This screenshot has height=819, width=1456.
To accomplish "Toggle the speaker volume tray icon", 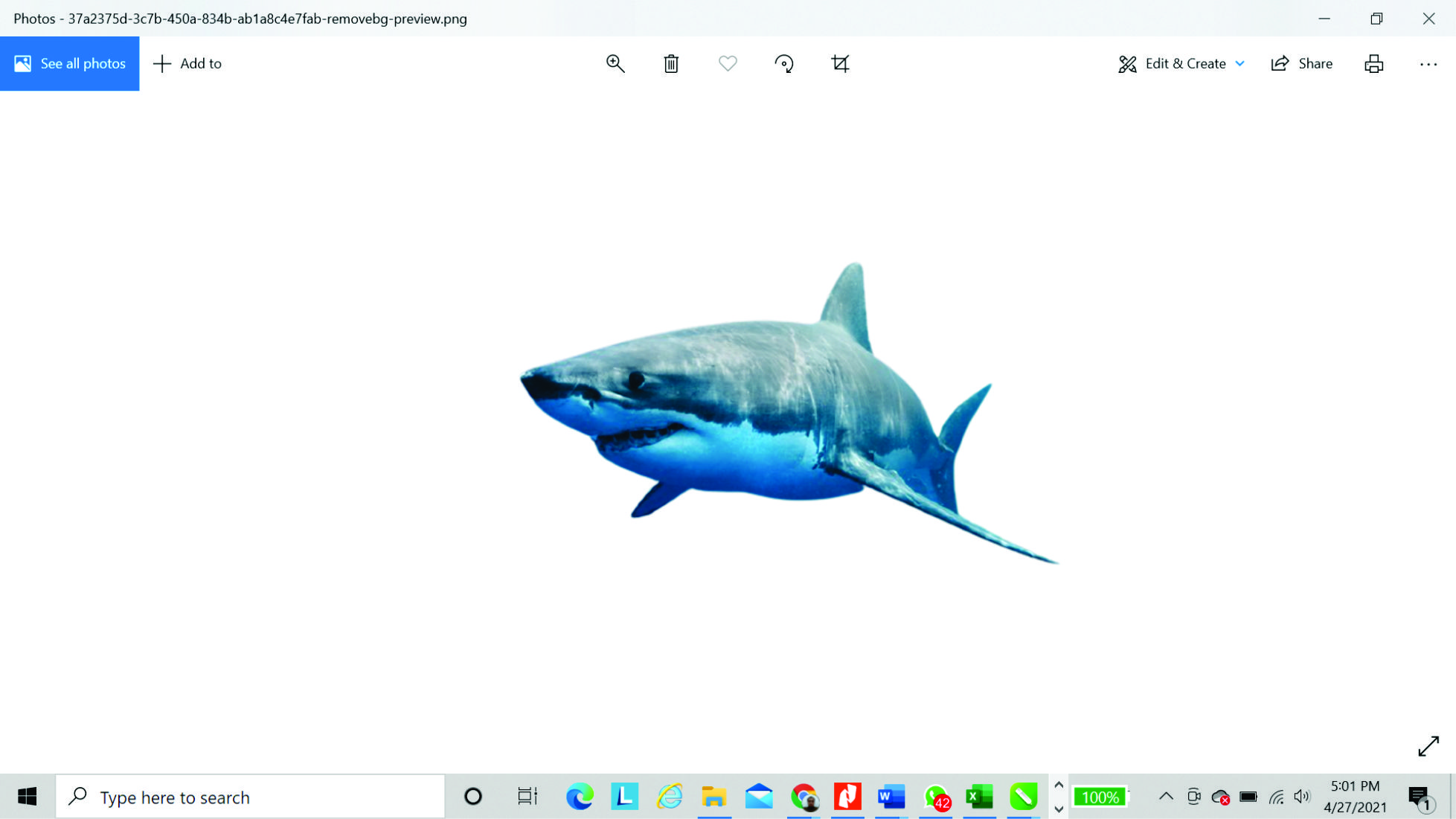I will (x=1301, y=797).
